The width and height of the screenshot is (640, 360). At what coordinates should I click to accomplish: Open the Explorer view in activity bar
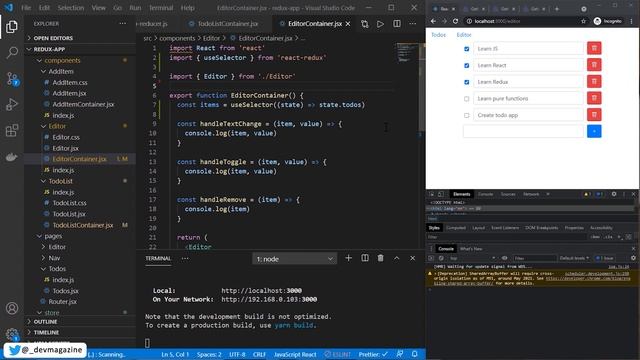pyautogui.click(x=12, y=27)
